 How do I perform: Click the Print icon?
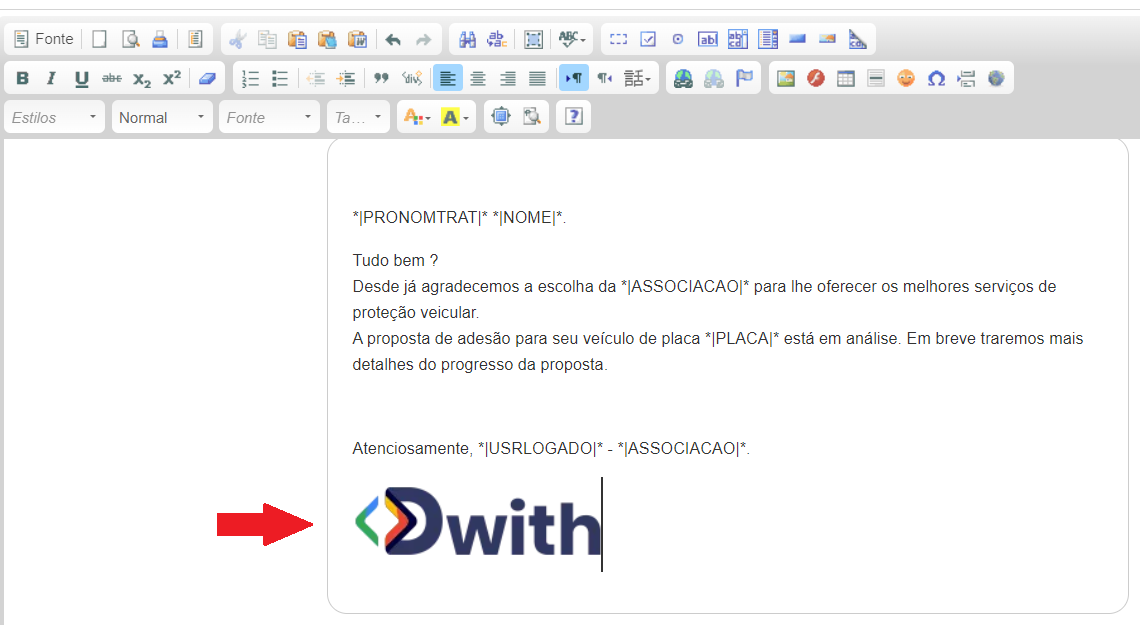click(160, 39)
